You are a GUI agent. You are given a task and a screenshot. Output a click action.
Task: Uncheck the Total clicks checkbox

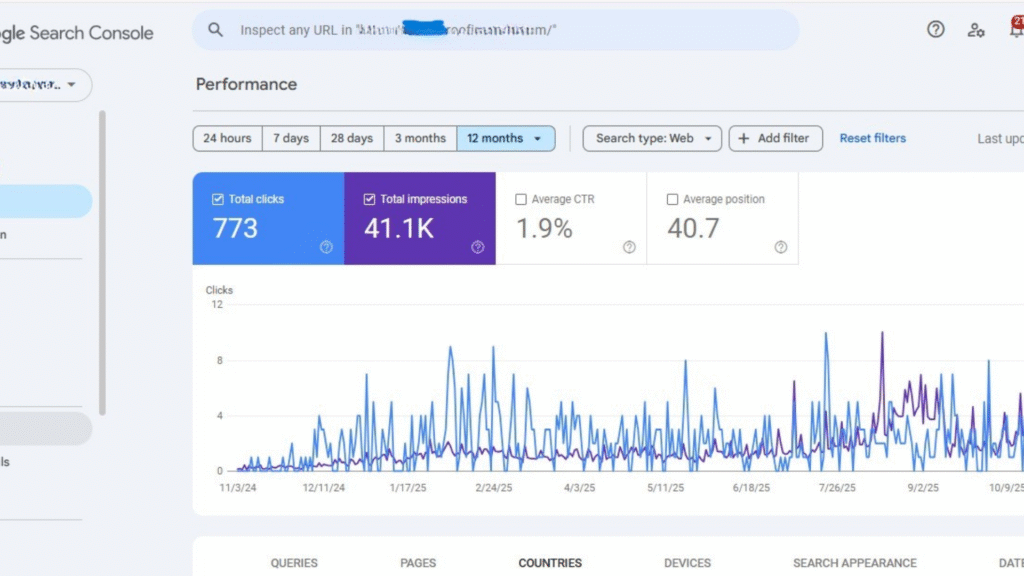point(218,199)
